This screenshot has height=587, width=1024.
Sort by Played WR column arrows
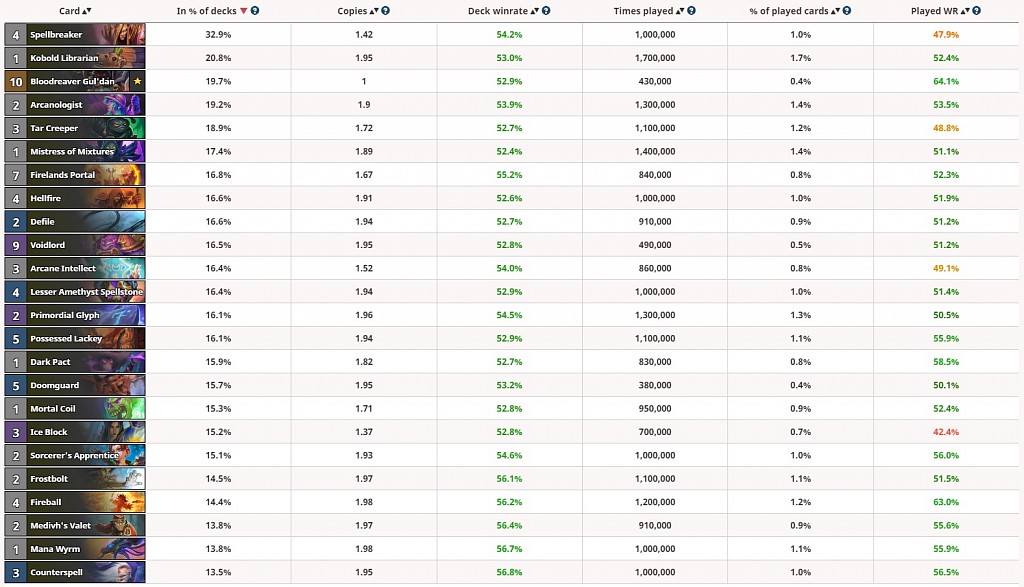pos(964,11)
